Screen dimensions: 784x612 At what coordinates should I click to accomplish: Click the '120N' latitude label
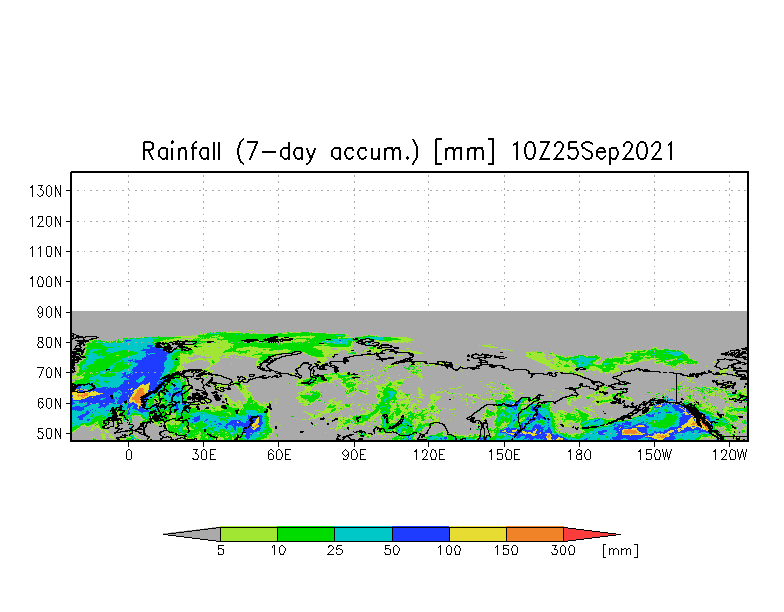coord(46,222)
